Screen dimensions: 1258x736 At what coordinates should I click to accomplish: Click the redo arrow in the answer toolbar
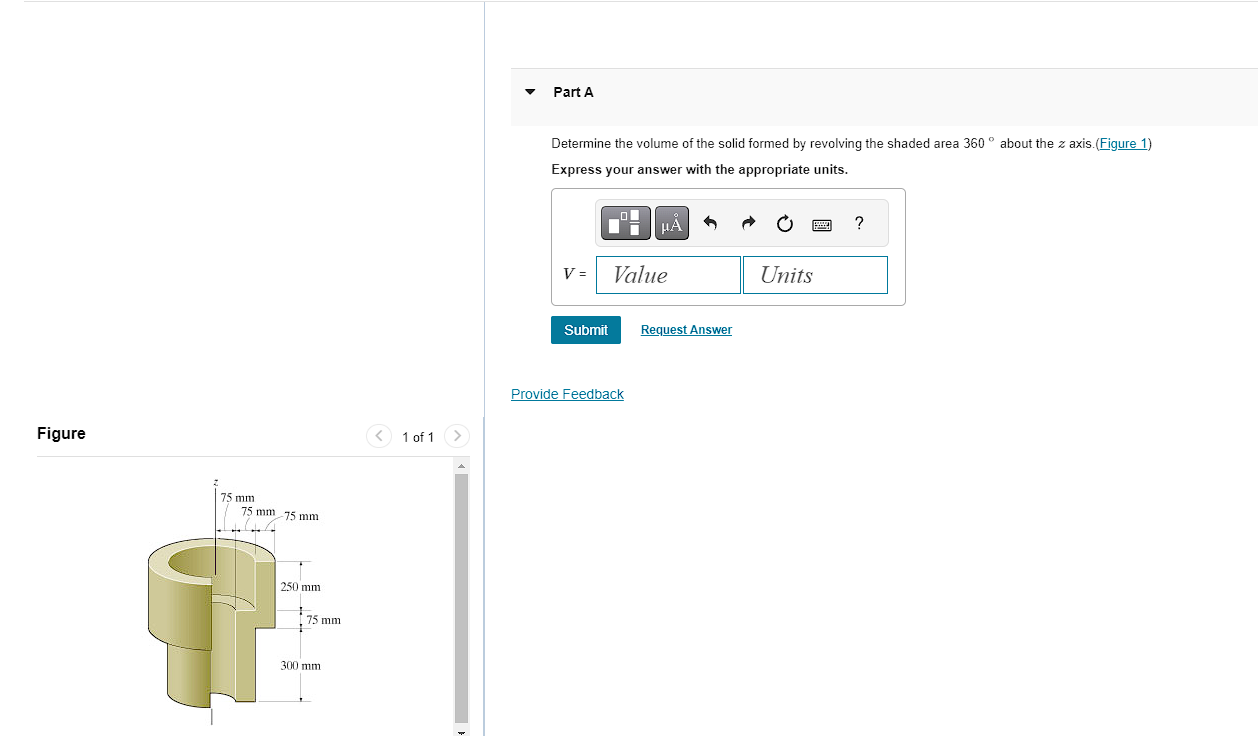pos(747,223)
